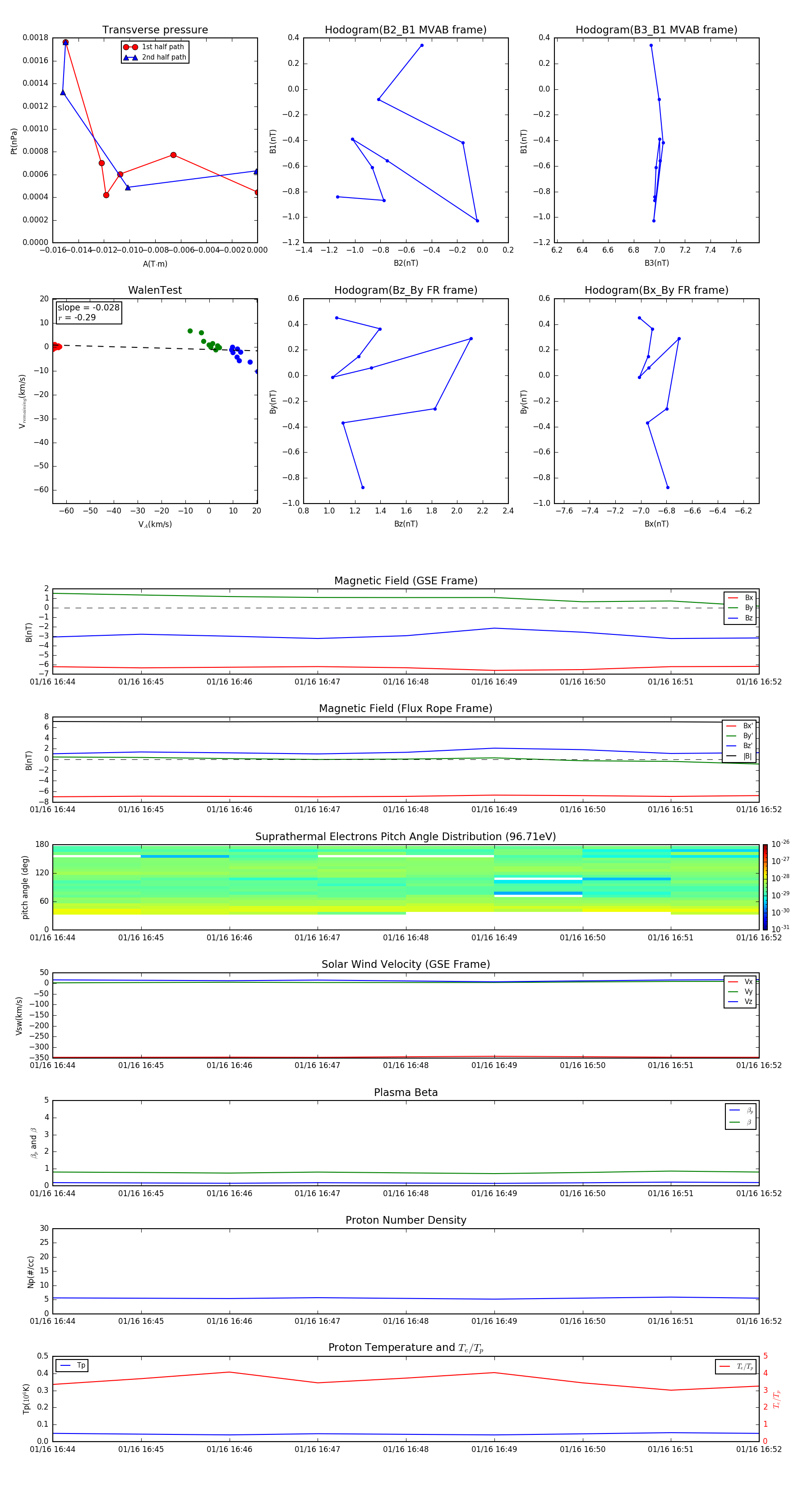
Task: Click the 'Transverse pressure' plot title
Action: [x=155, y=29]
